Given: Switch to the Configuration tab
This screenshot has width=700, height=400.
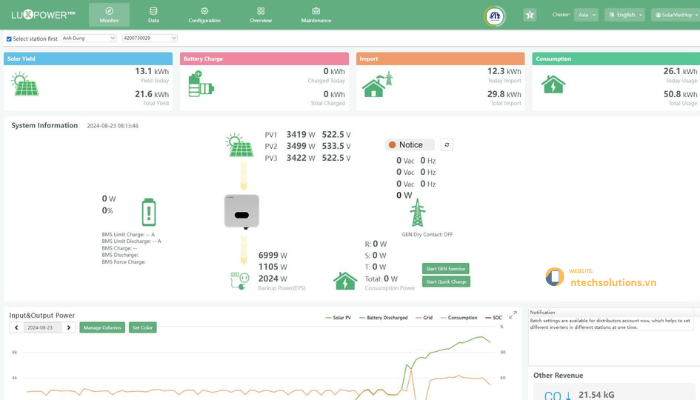Looking at the screenshot, I should tap(204, 15).
